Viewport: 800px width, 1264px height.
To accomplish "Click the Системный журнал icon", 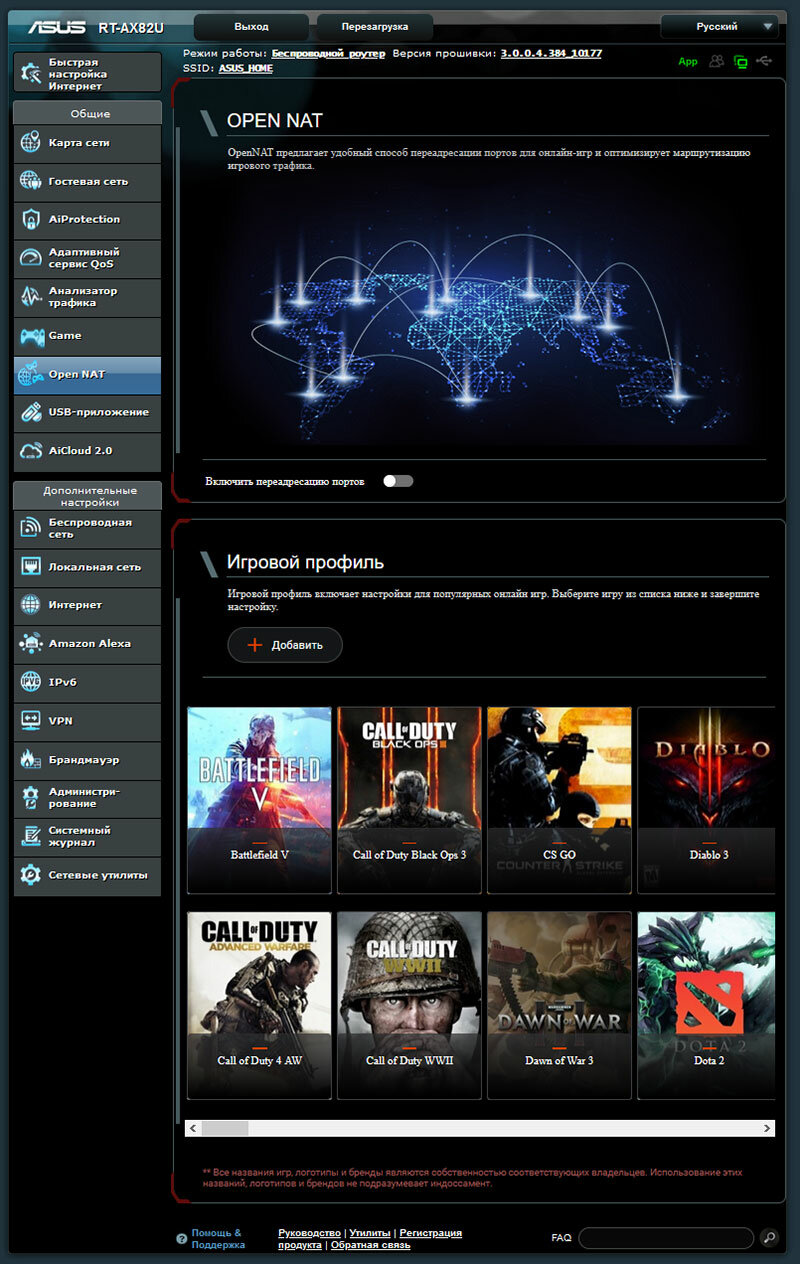I will (31, 836).
